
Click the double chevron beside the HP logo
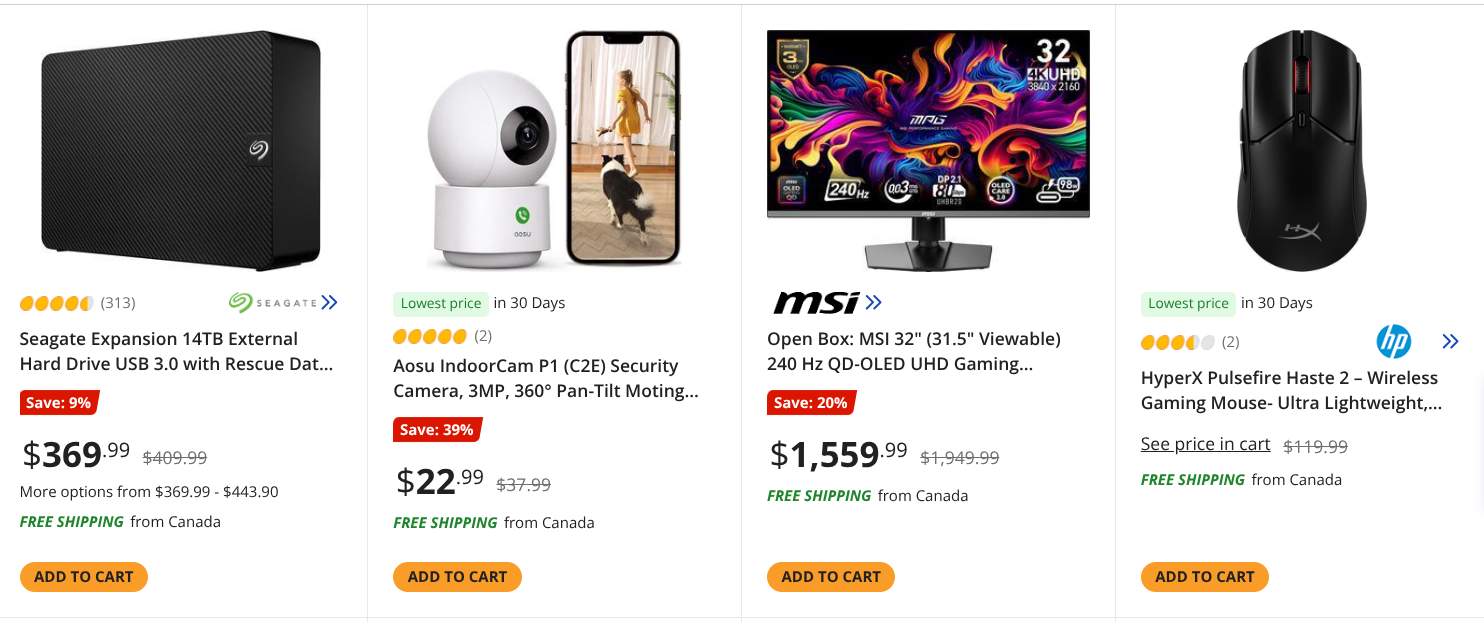click(1450, 342)
